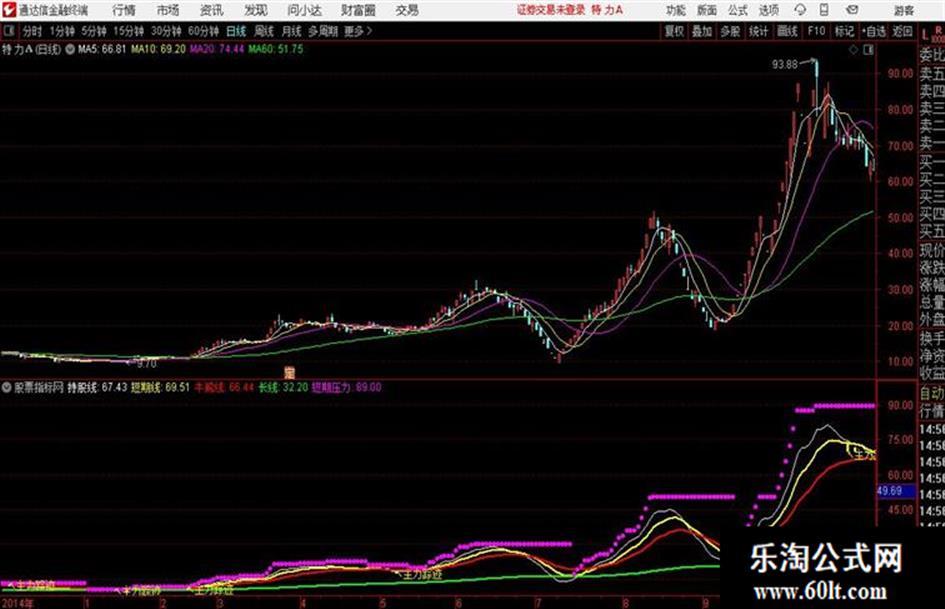The height and width of the screenshot is (609, 945).
Task: Click the window split icon at chart top-right
Action: point(868,50)
